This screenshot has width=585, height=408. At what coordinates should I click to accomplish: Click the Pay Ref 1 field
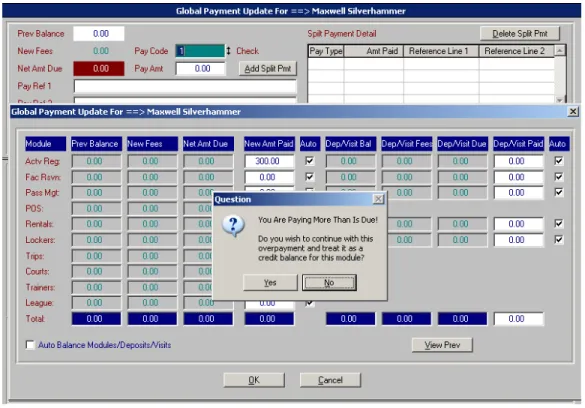click(185, 86)
